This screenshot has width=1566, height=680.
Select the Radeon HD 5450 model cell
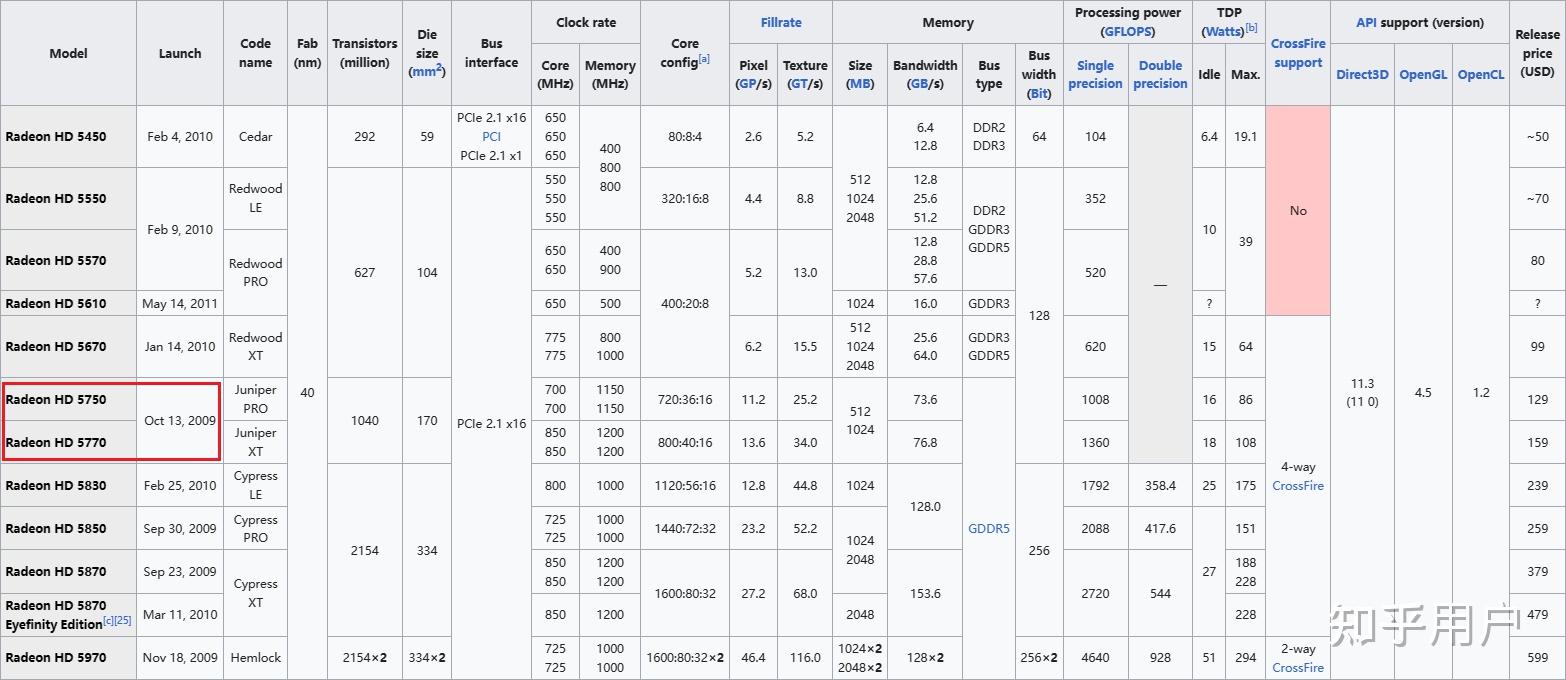pos(68,136)
